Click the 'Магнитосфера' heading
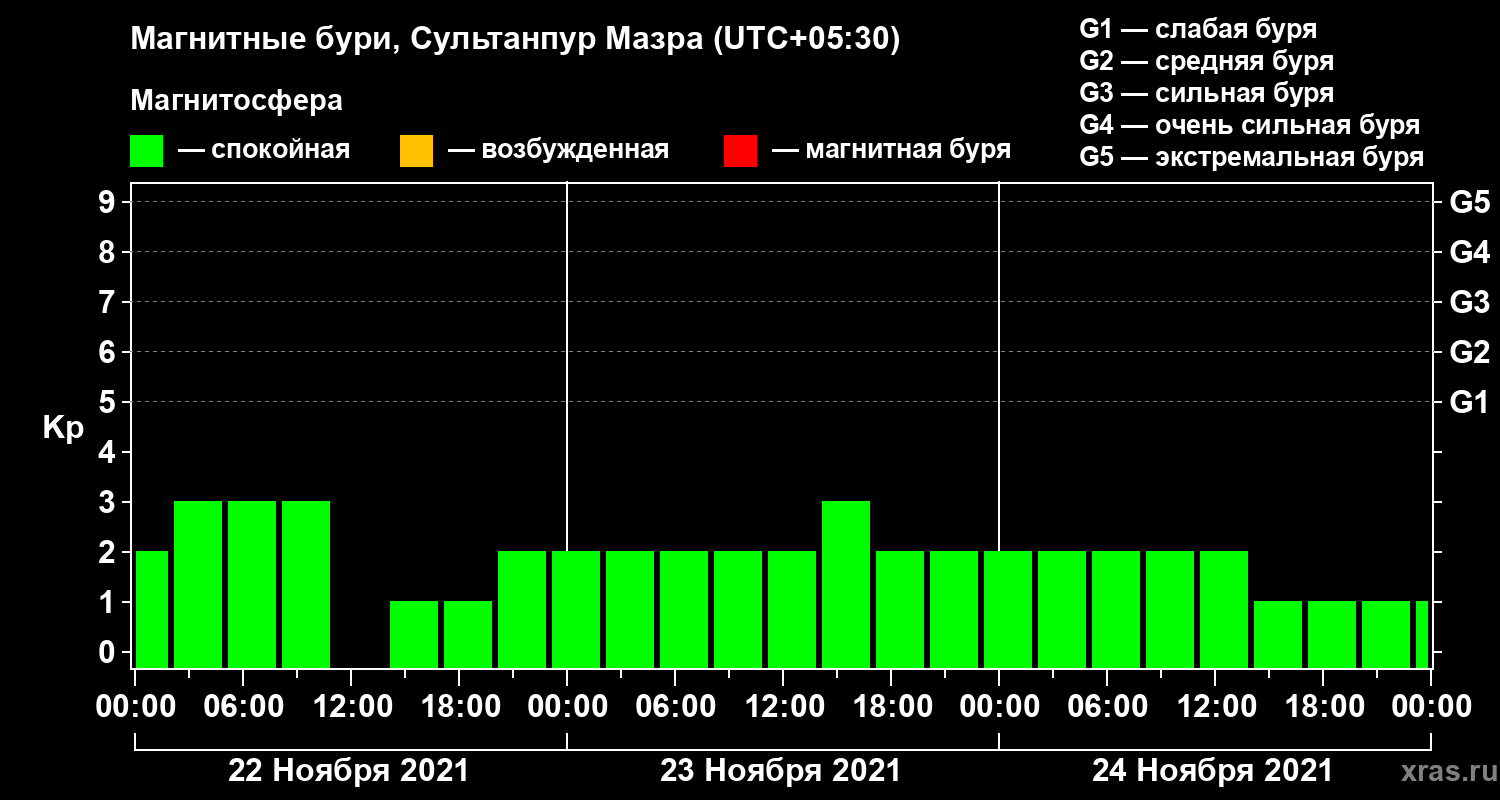The width and height of the screenshot is (1500, 800). (x=236, y=101)
